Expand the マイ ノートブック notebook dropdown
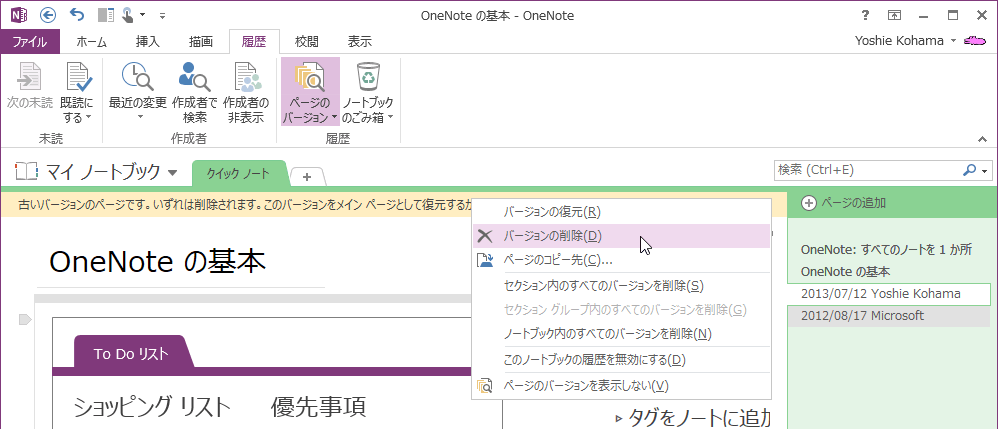 click(x=95, y=172)
